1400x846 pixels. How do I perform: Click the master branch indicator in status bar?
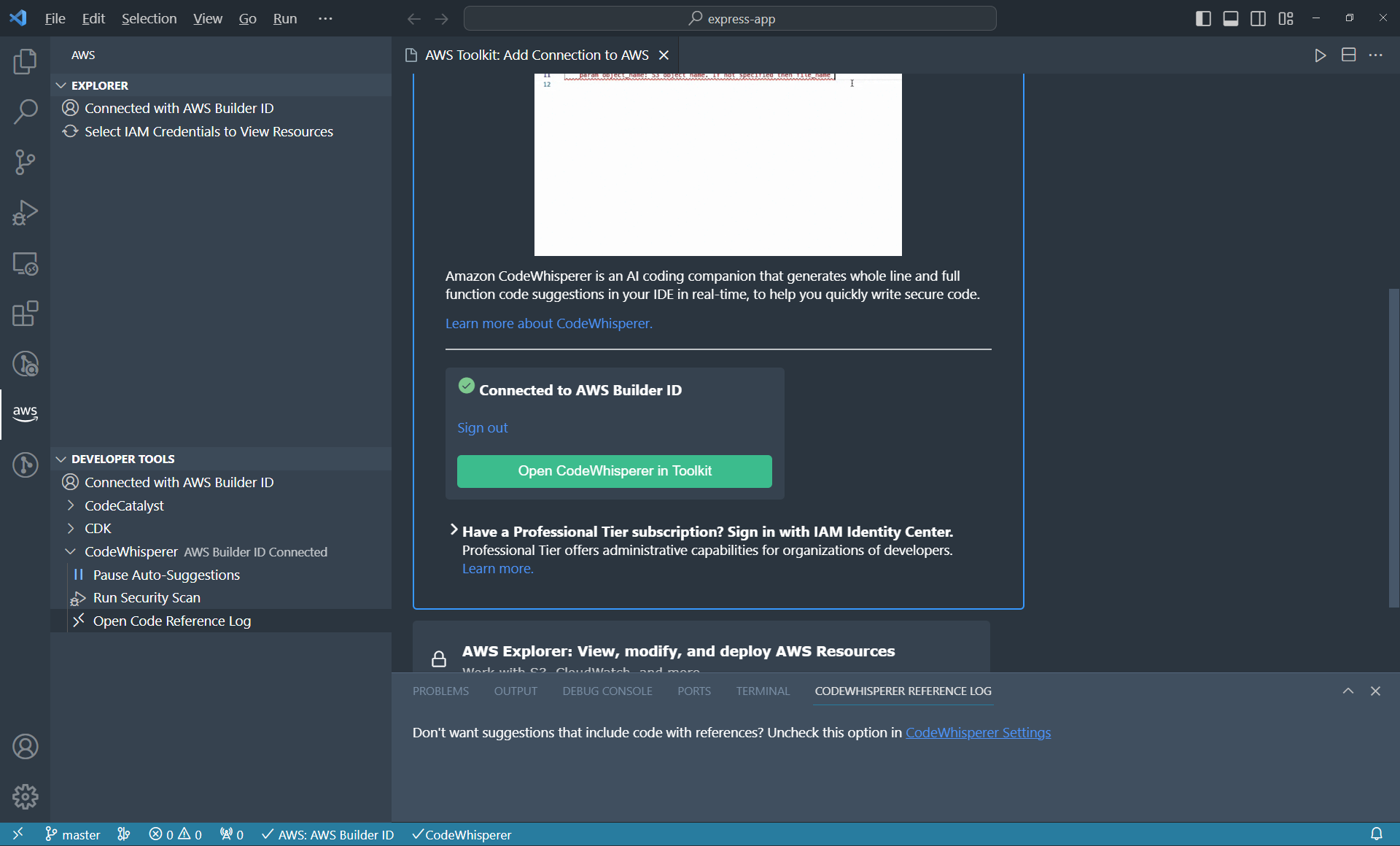(72, 834)
